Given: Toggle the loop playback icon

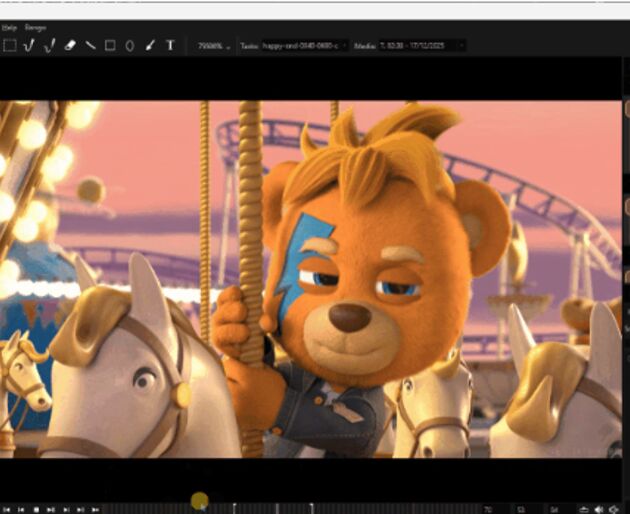Looking at the screenshot, I should pos(583,509).
